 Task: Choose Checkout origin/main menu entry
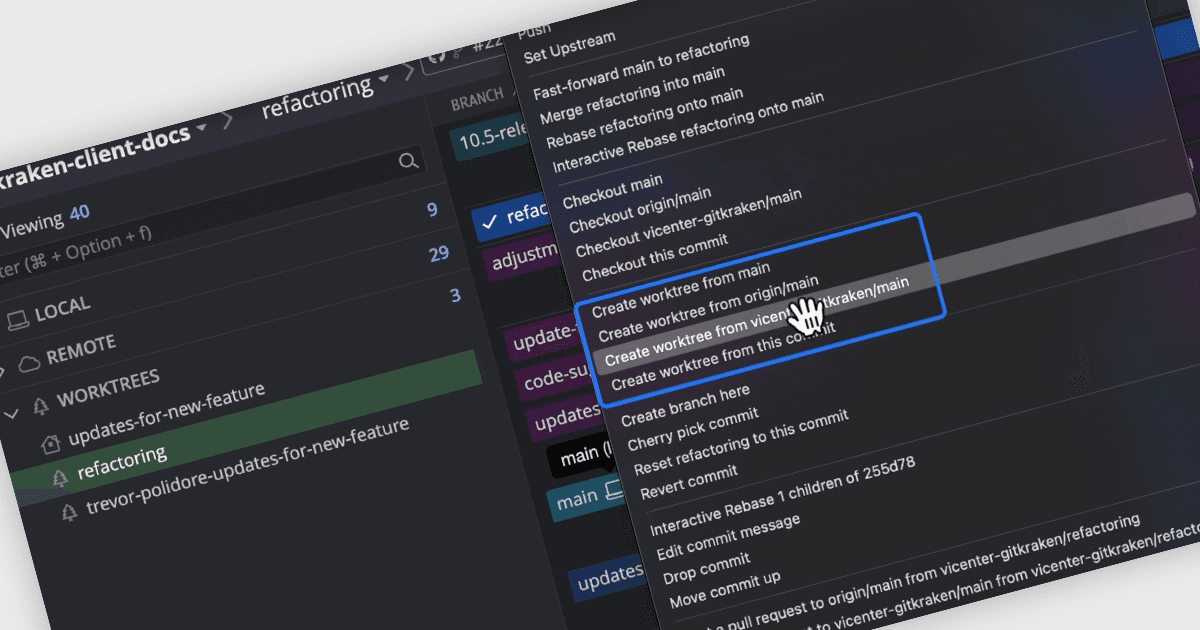640,210
